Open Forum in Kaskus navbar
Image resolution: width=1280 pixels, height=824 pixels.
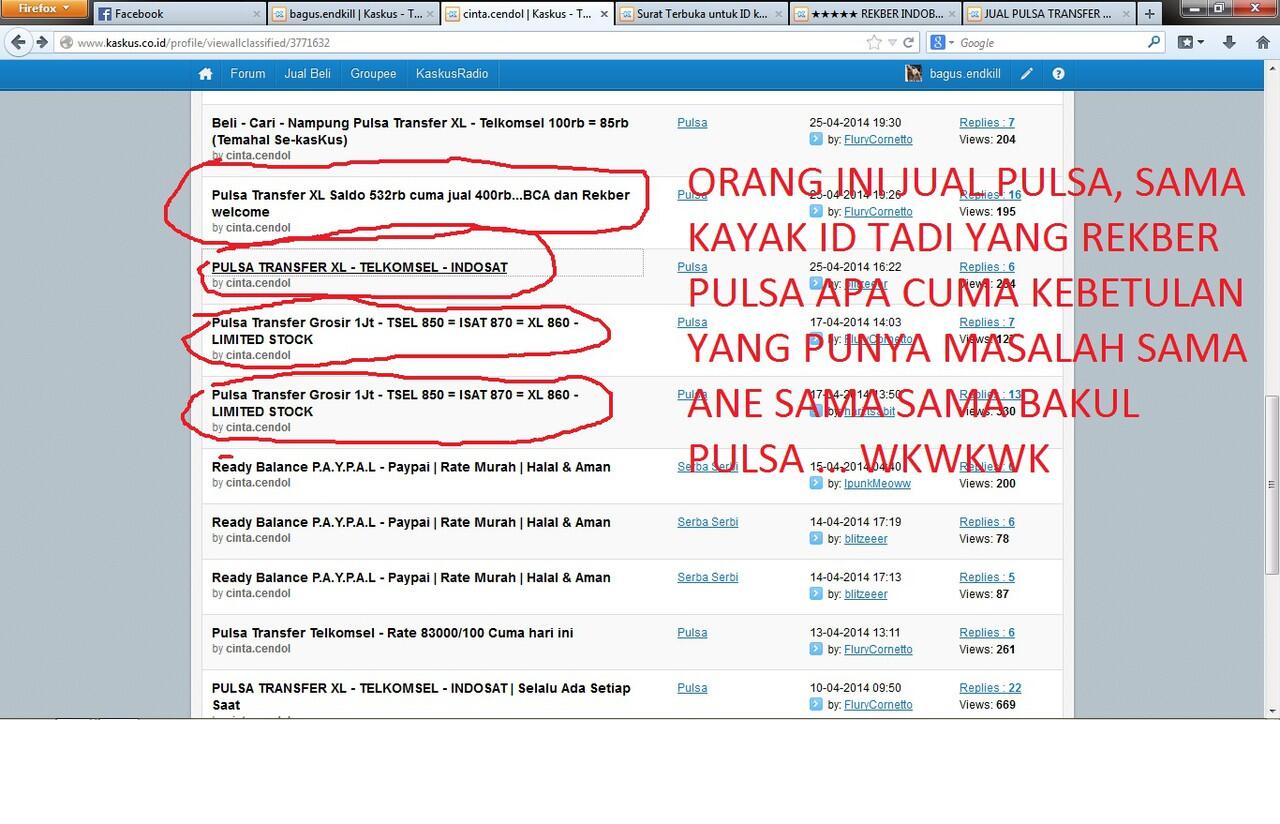[248, 74]
